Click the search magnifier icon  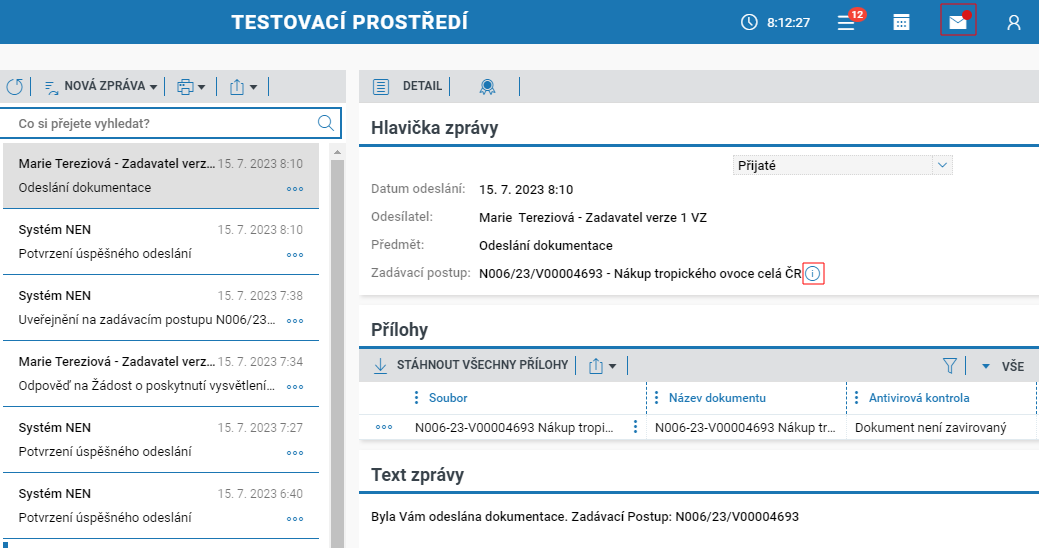coord(325,123)
